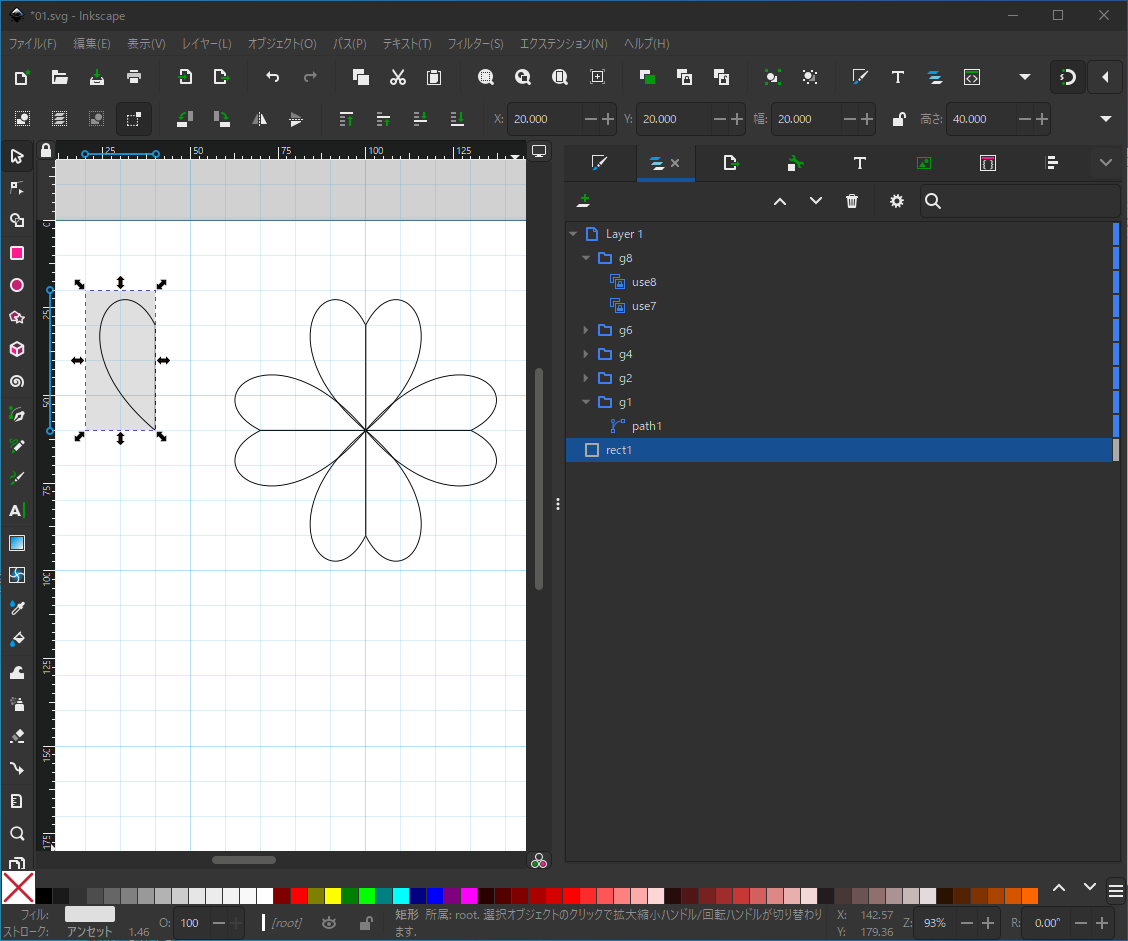Screen dimensions: 1128x941
Task: Click the Undo arrow
Action: 273,77
